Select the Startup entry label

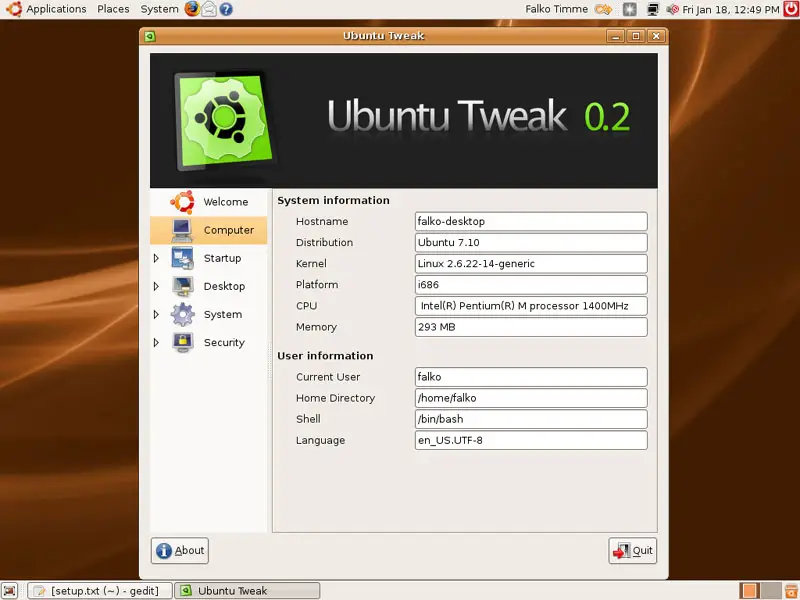[x=222, y=258]
